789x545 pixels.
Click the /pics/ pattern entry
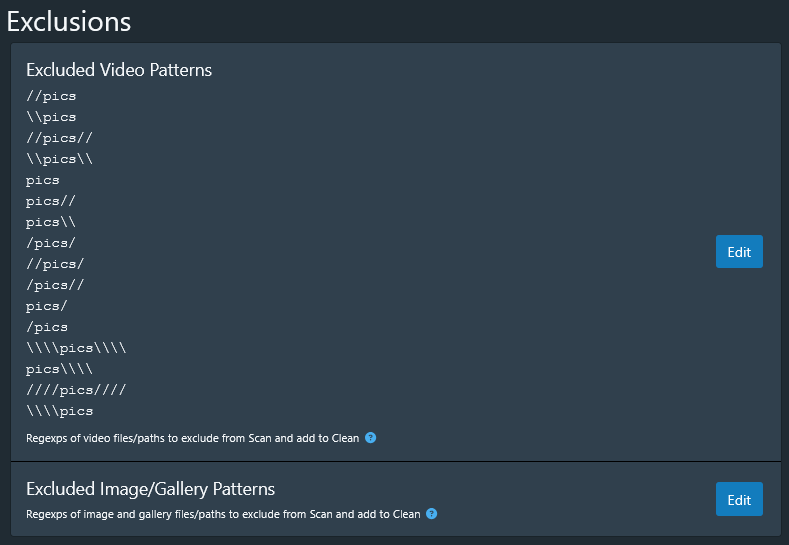51,243
